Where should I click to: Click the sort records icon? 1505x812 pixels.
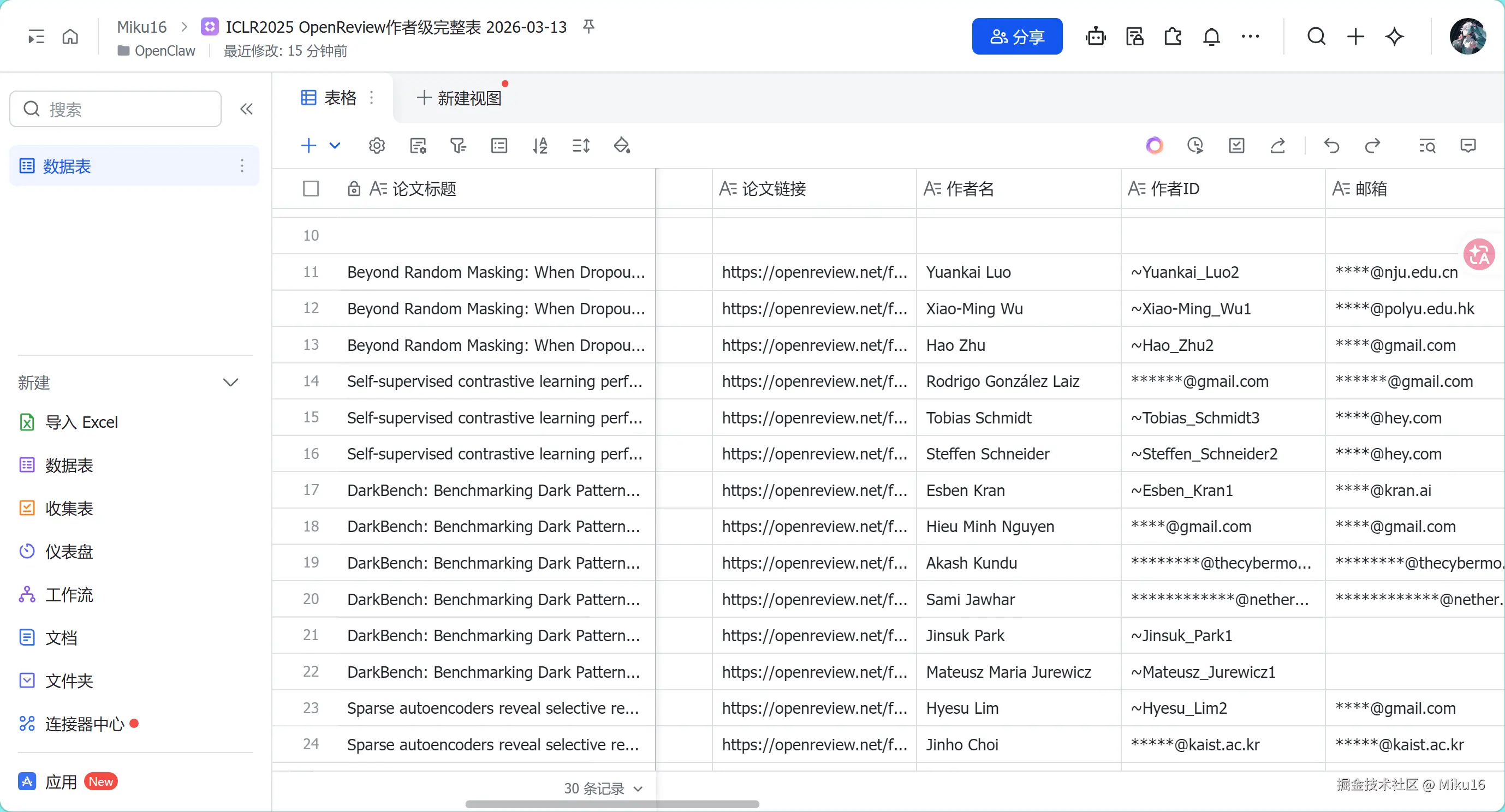(x=540, y=146)
